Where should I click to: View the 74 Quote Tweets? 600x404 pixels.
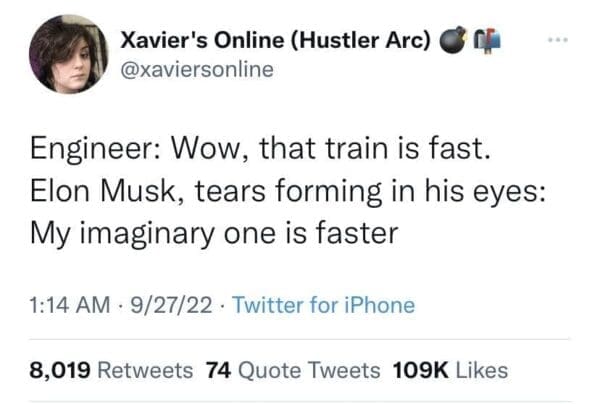pos(292,370)
